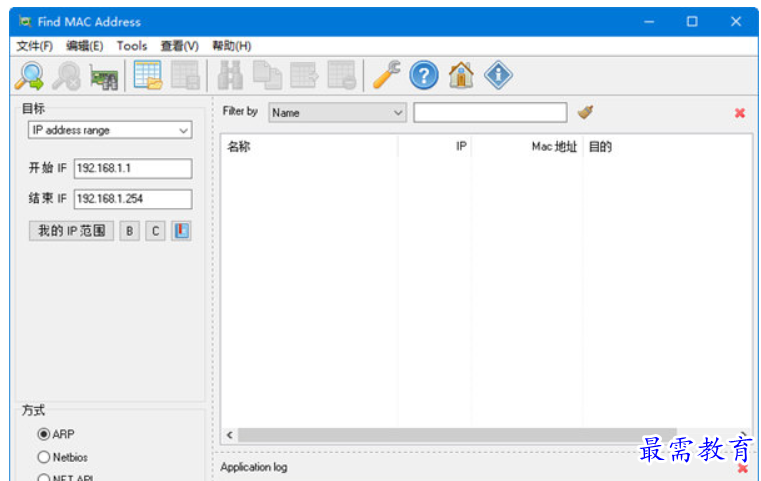Click the B class range button
The height and width of the screenshot is (481, 761).
[130, 231]
